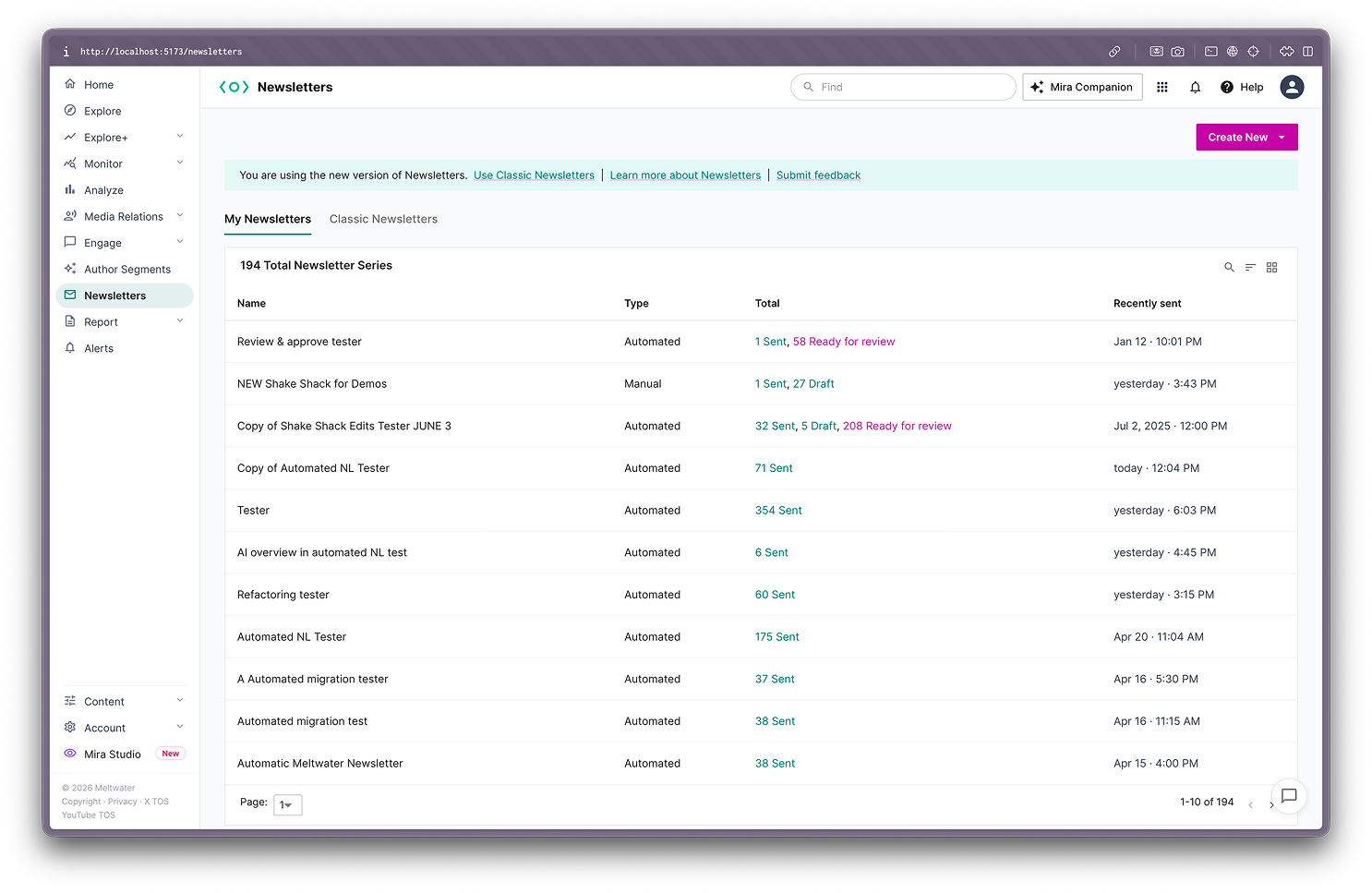Open 37 Sent link for migration tester
The width and height of the screenshot is (1372, 893).
[775, 679]
